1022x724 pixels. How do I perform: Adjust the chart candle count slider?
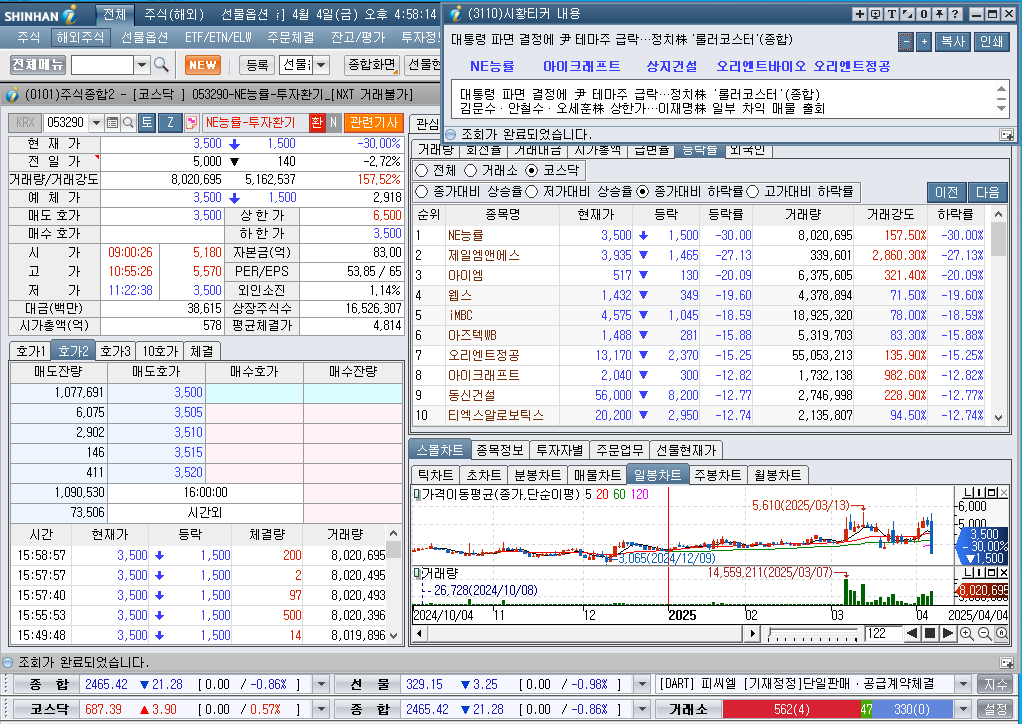click(x=813, y=633)
